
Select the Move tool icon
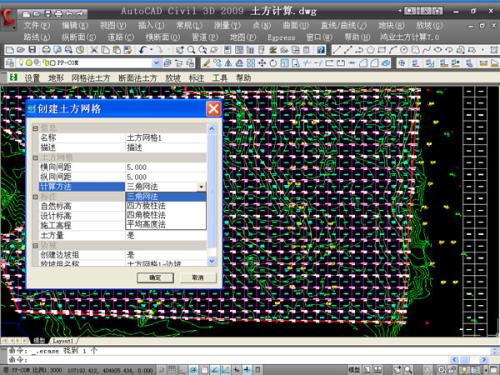click(x=262, y=63)
